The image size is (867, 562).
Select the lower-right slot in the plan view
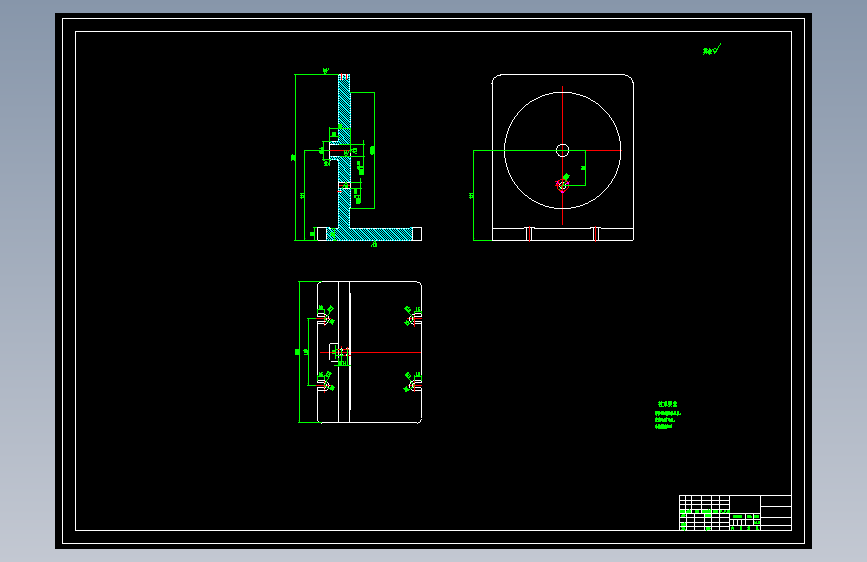[415, 384]
